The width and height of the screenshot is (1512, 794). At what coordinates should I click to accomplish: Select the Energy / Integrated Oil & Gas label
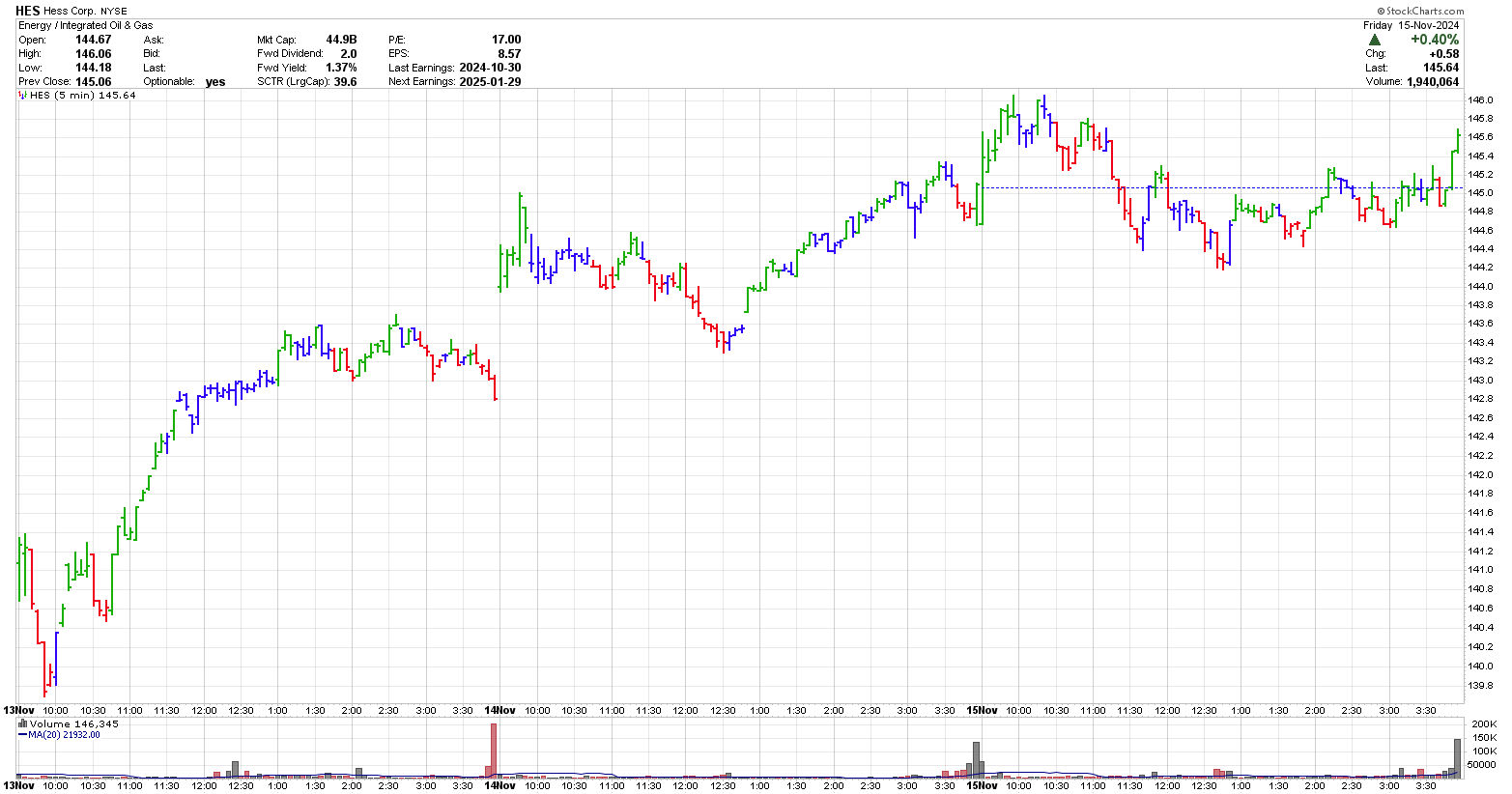[86, 25]
